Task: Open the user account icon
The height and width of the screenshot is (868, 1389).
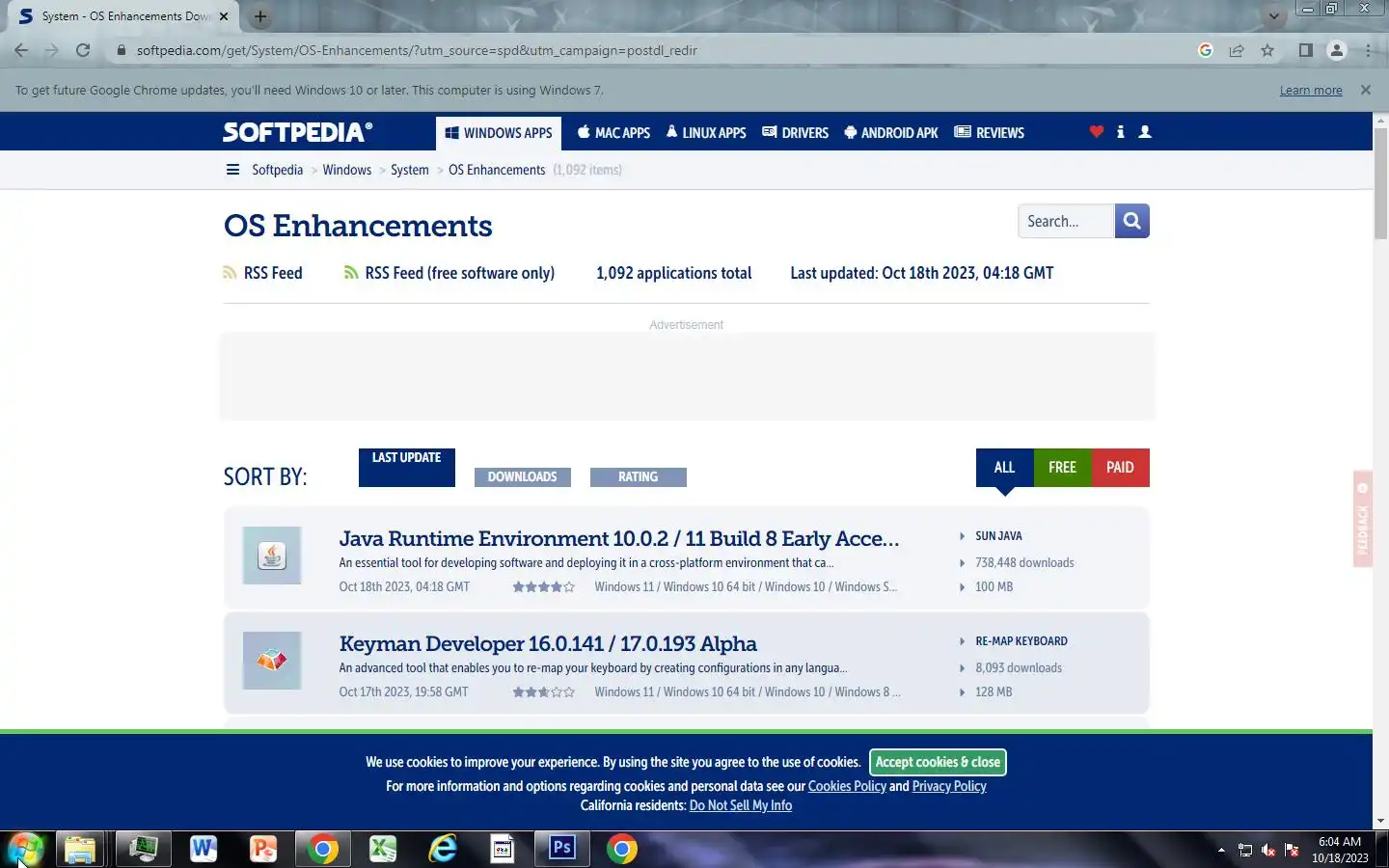Action: (1145, 132)
